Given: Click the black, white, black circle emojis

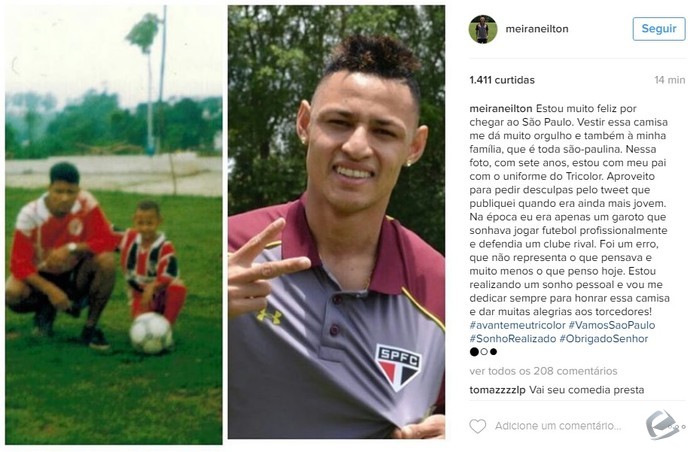Looking at the screenshot, I should 483,352.
